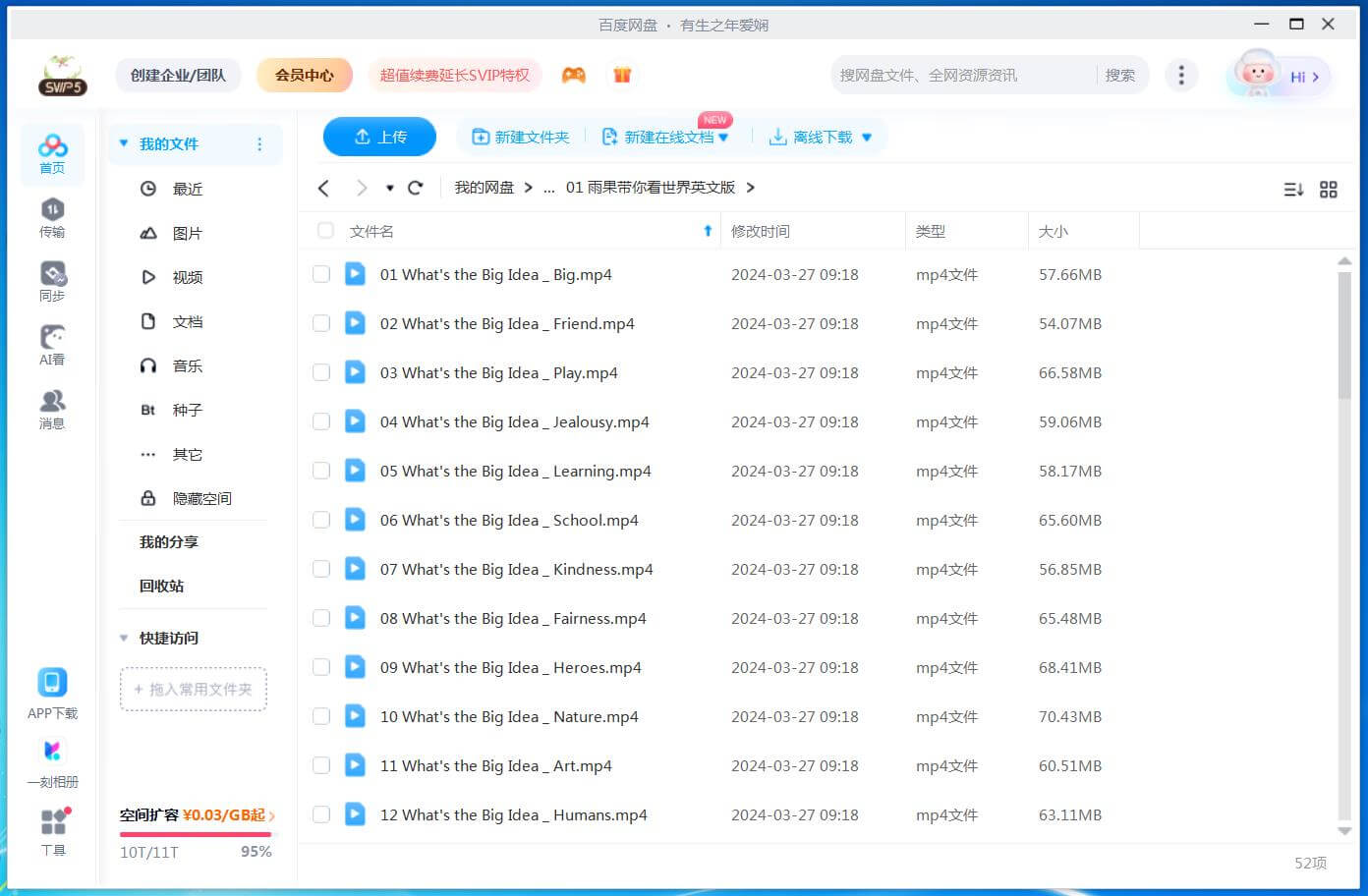Open the 图片 category in sidebar
This screenshot has width=1368, height=896.
[x=187, y=233]
